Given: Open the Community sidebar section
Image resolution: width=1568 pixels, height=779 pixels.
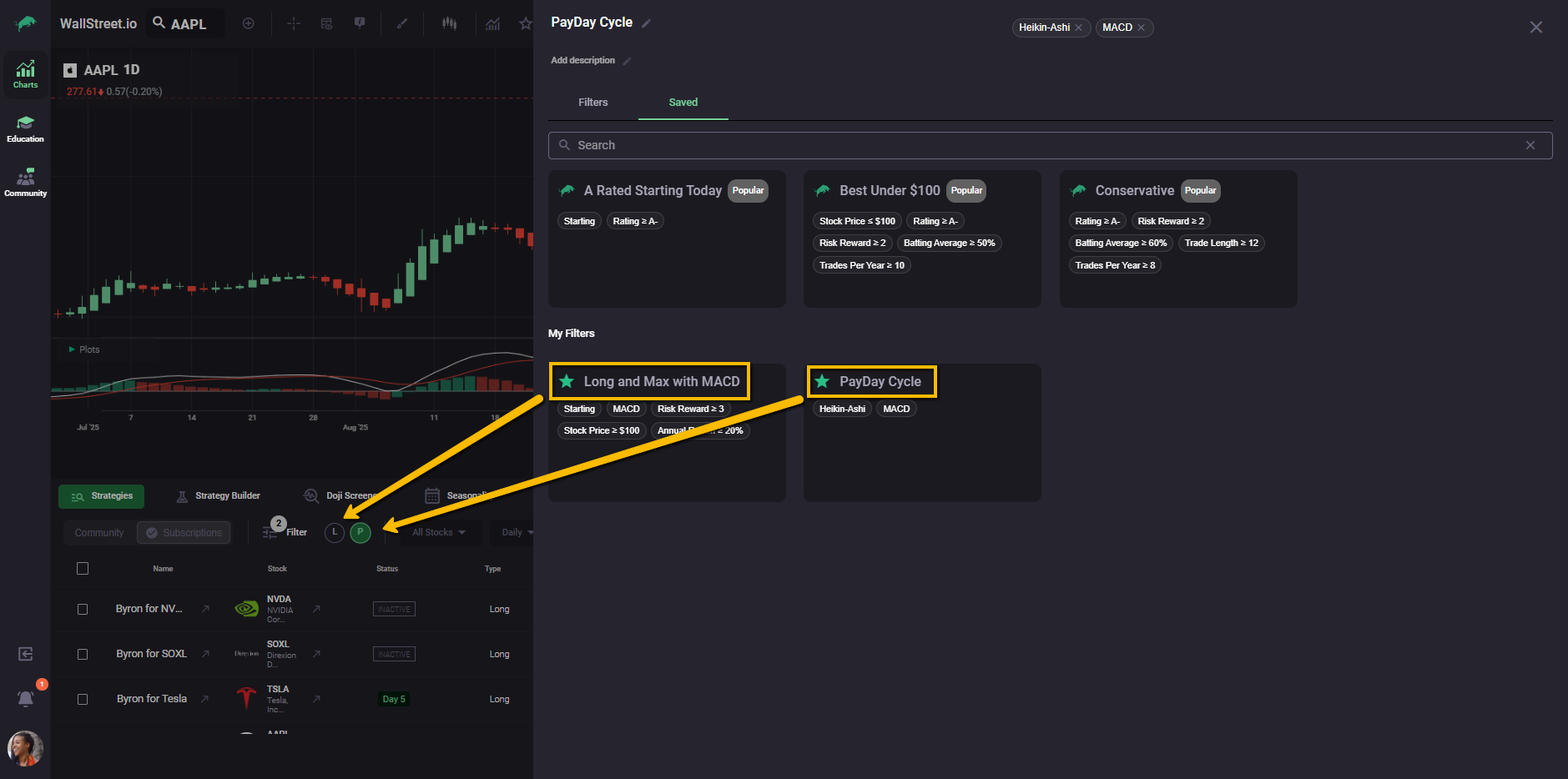Looking at the screenshot, I should pos(25,183).
